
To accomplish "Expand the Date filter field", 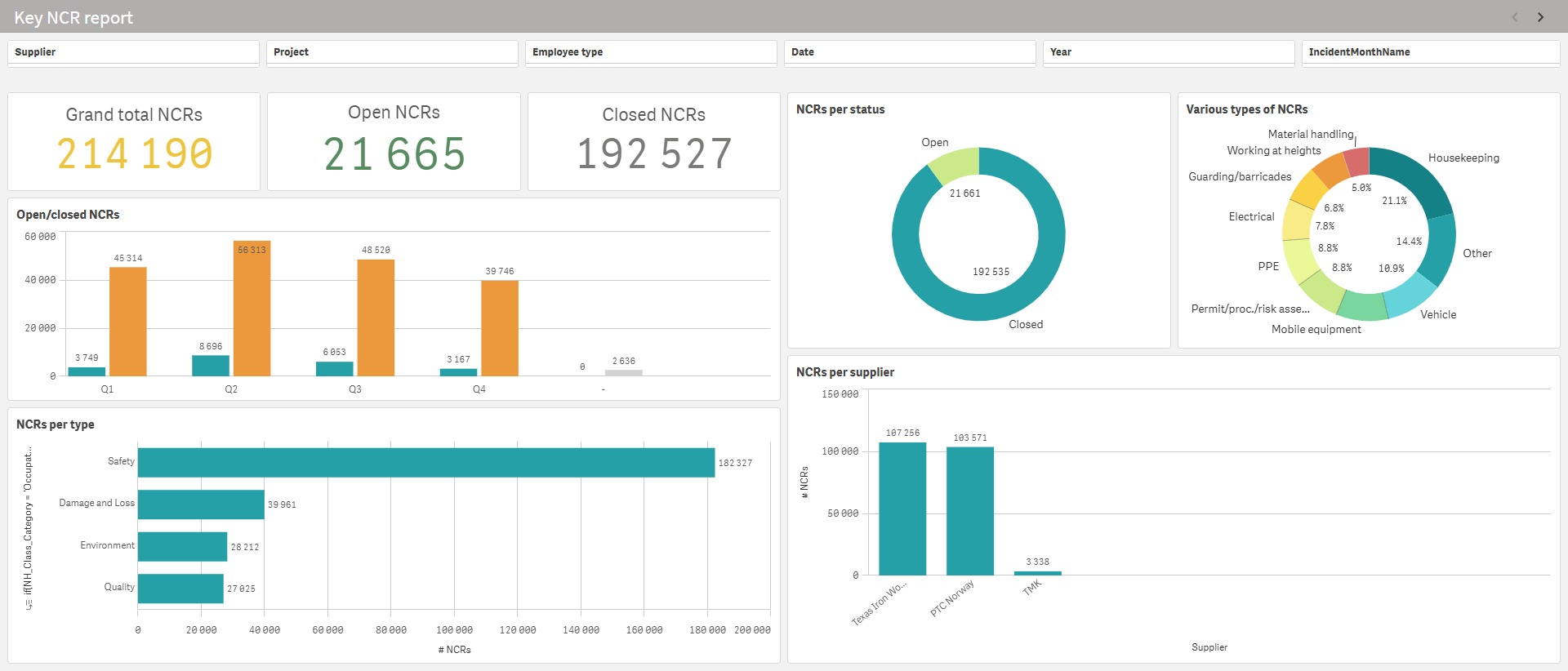I will click(x=909, y=52).
